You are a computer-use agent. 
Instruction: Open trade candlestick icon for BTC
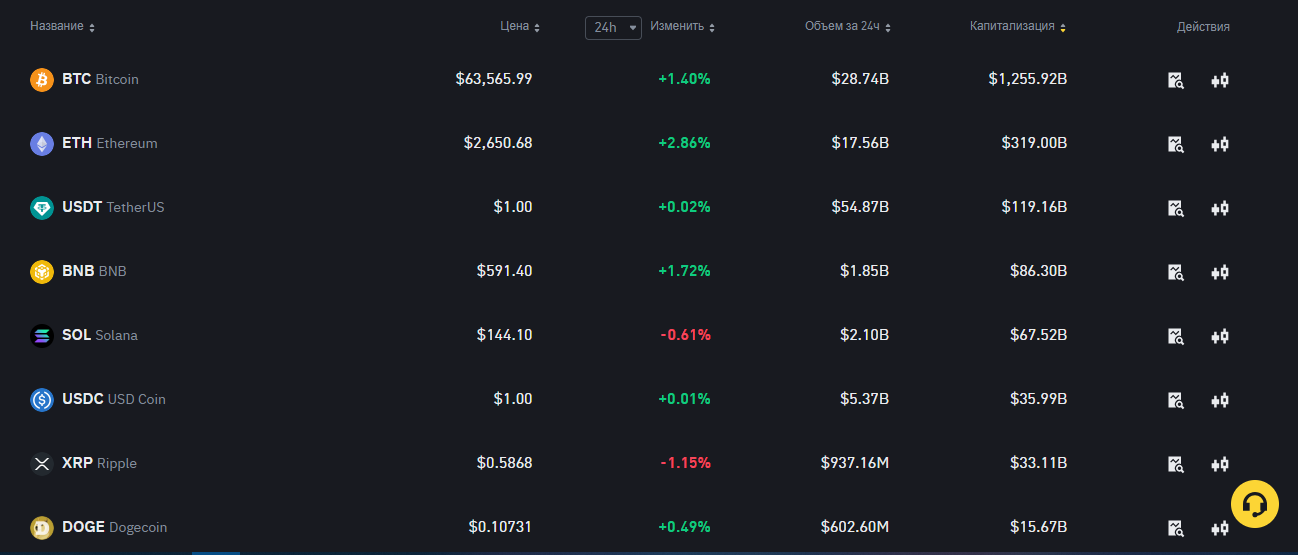tap(1219, 80)
